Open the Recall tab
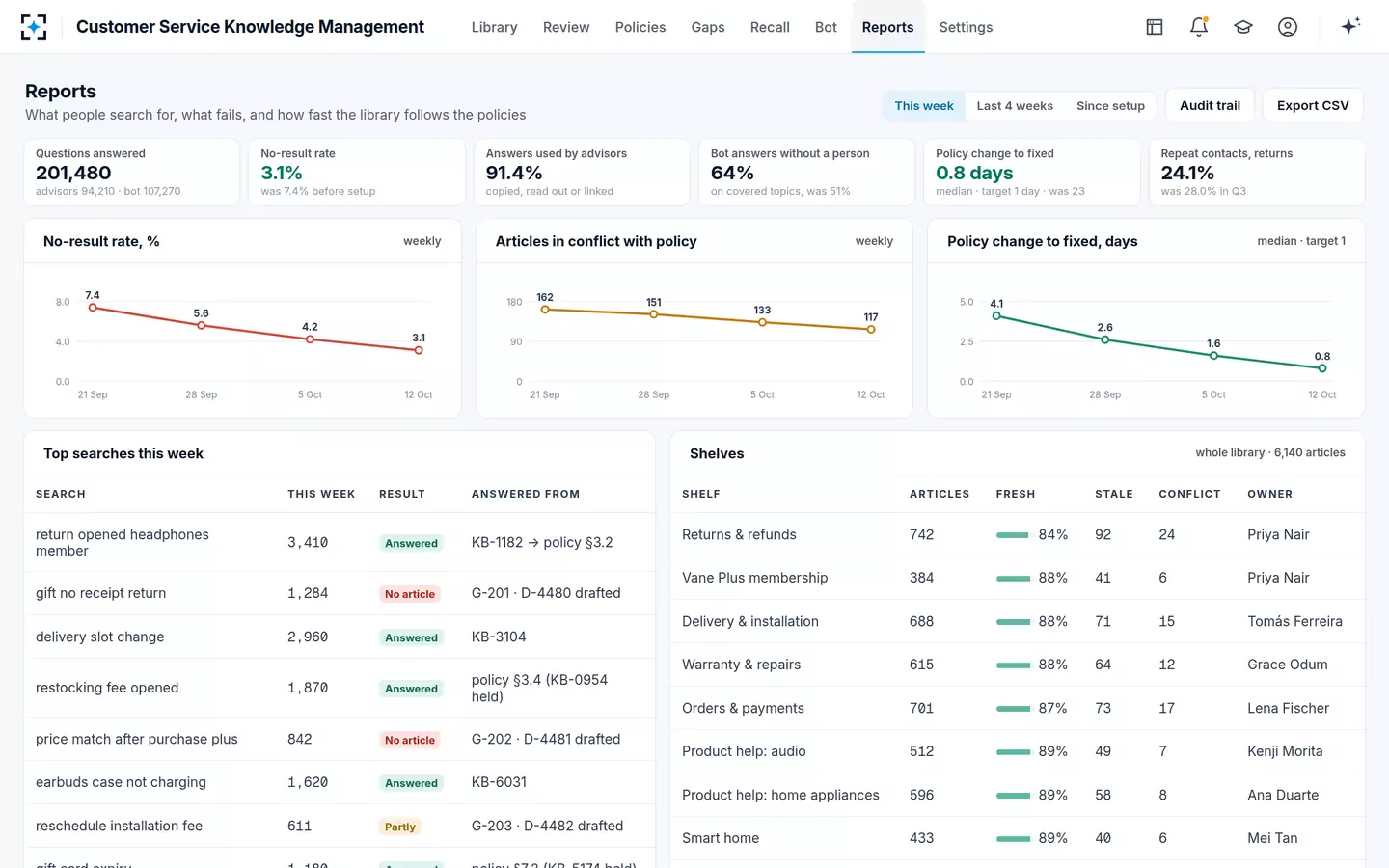1389x868 pixels. click(770, 27)
